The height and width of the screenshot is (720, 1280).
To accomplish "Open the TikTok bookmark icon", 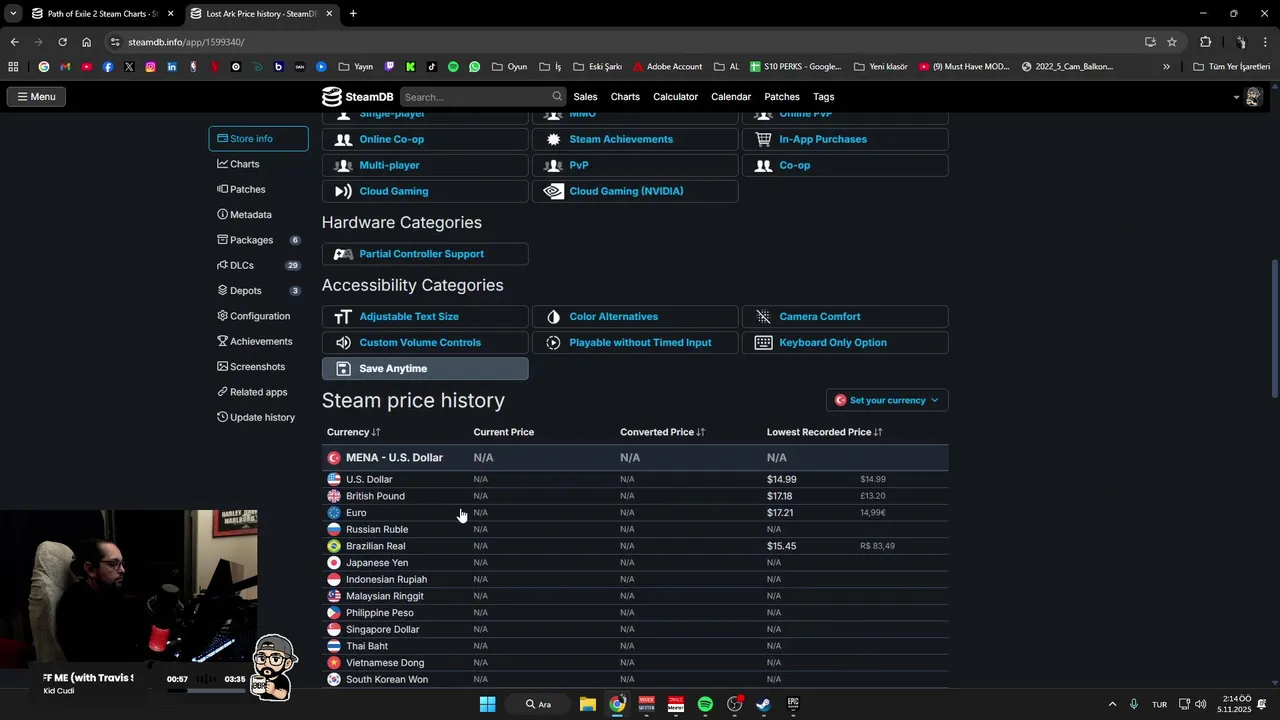I will tap(432, 67).
